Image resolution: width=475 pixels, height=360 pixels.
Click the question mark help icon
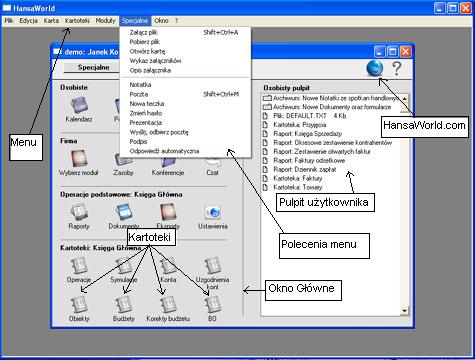click(397, 68)
